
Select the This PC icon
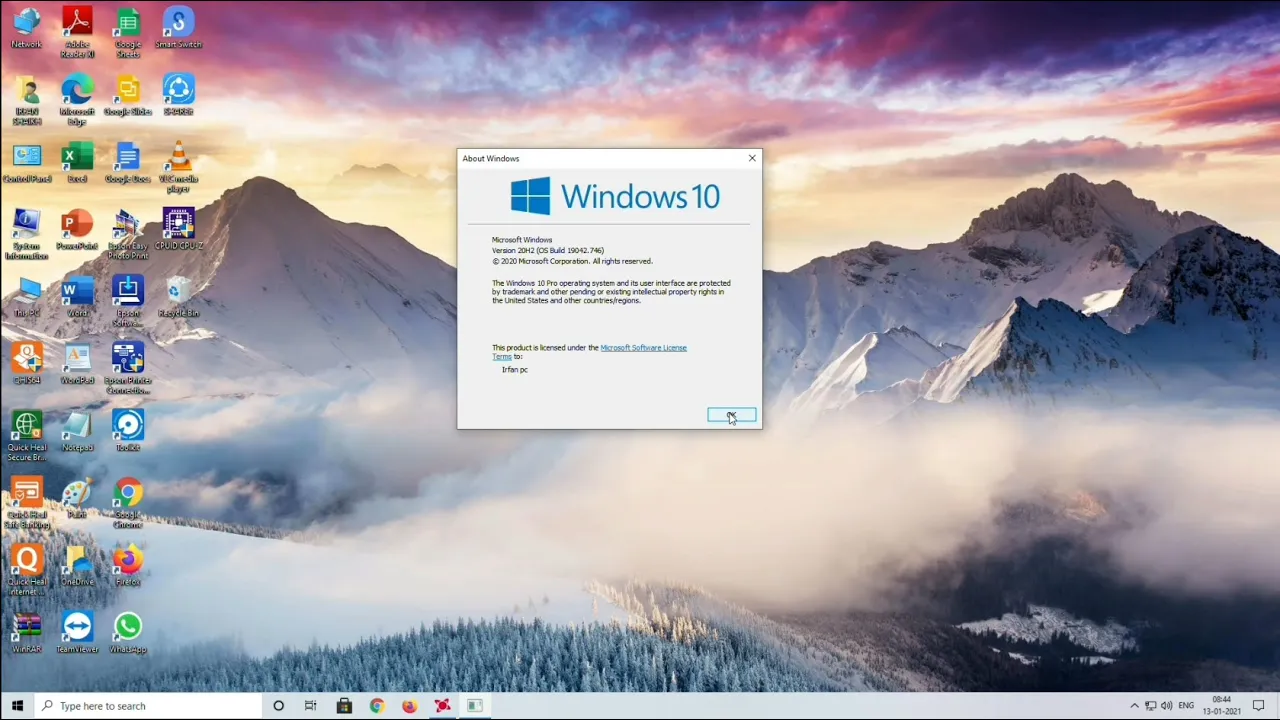[26, 297]
